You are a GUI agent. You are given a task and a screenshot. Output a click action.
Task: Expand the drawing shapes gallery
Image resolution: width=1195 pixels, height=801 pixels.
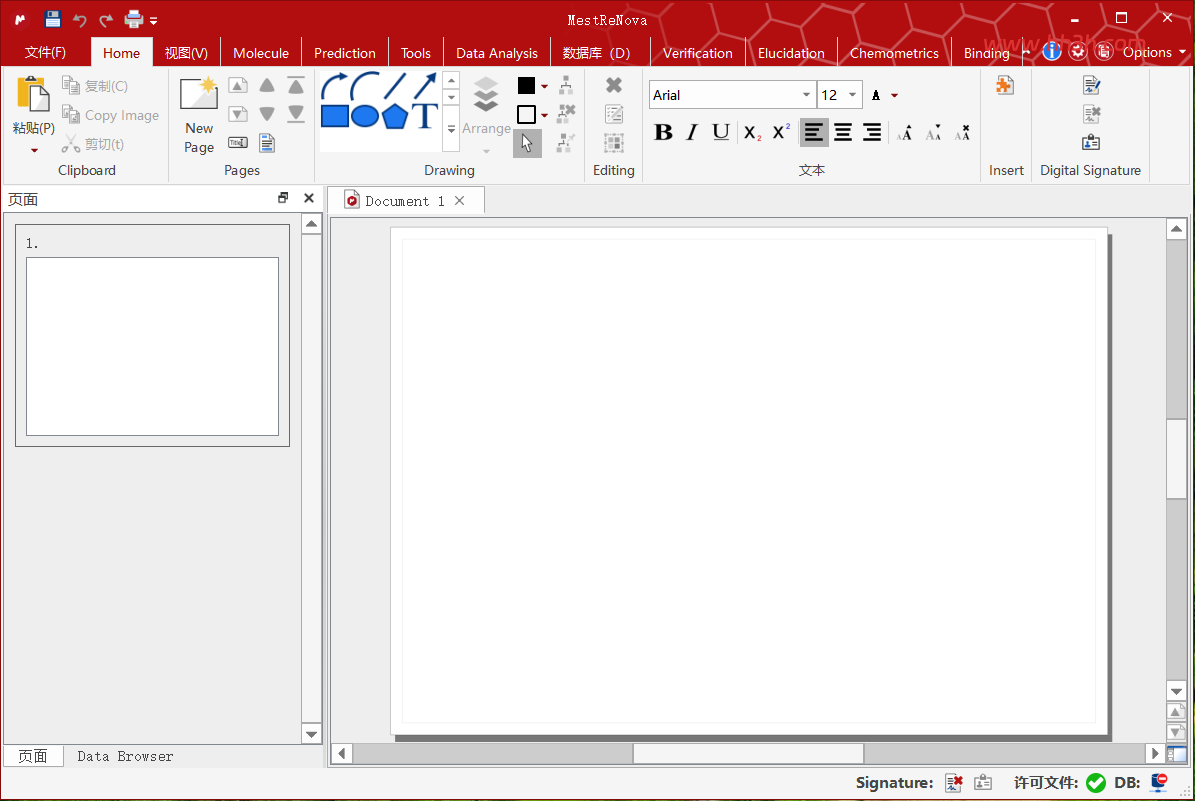(x=451, y=129)
